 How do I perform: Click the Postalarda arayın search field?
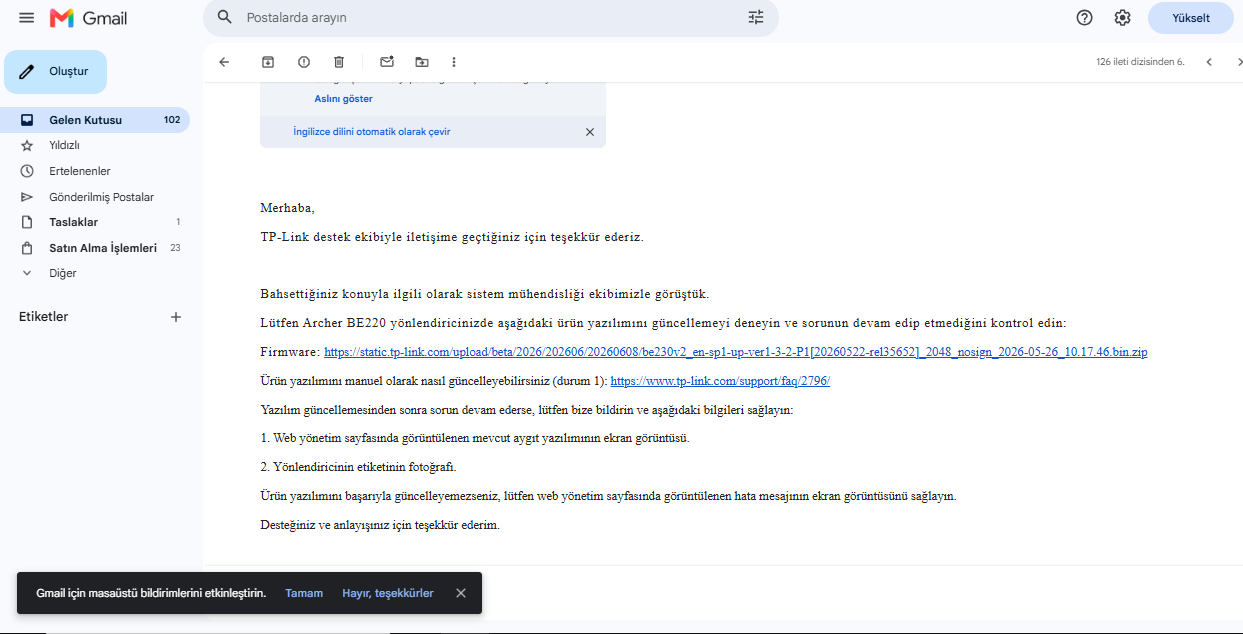[x=490, y=17]
